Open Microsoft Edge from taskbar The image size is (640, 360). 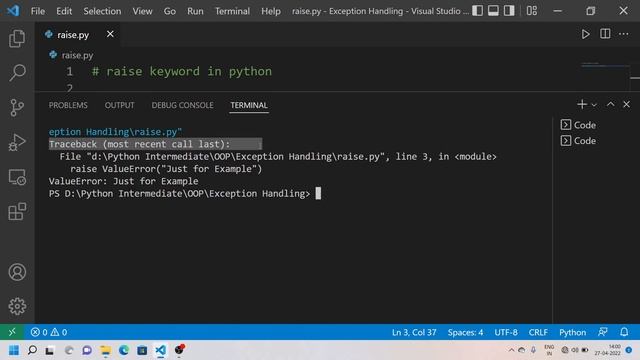pyautogui.click(x=124, y=350)
